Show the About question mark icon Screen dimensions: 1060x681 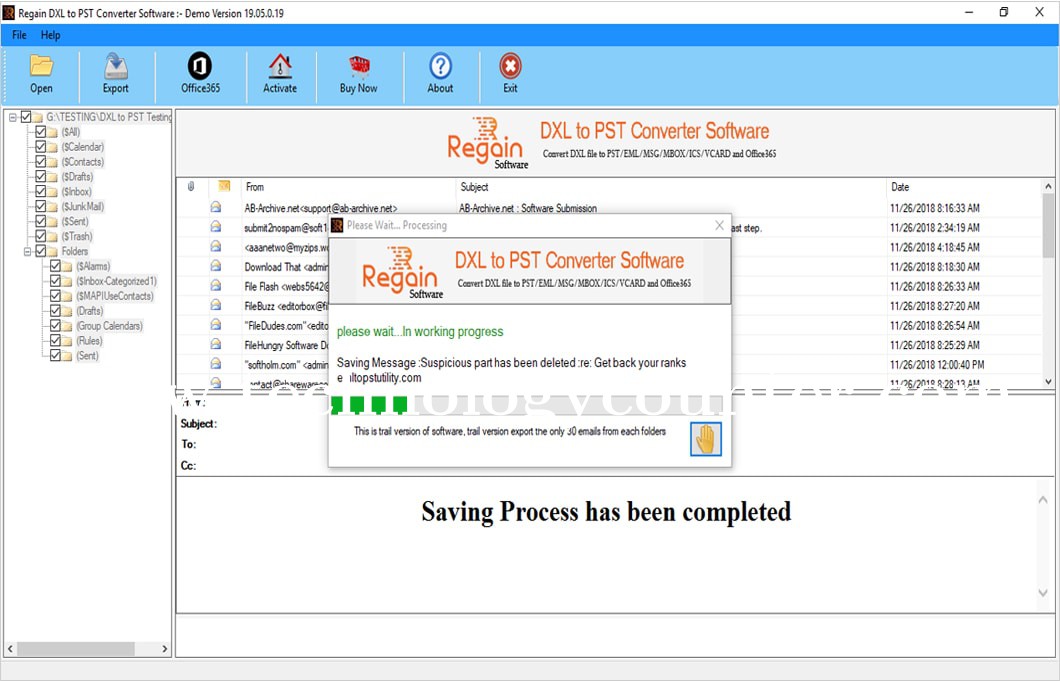pos(440,66)
